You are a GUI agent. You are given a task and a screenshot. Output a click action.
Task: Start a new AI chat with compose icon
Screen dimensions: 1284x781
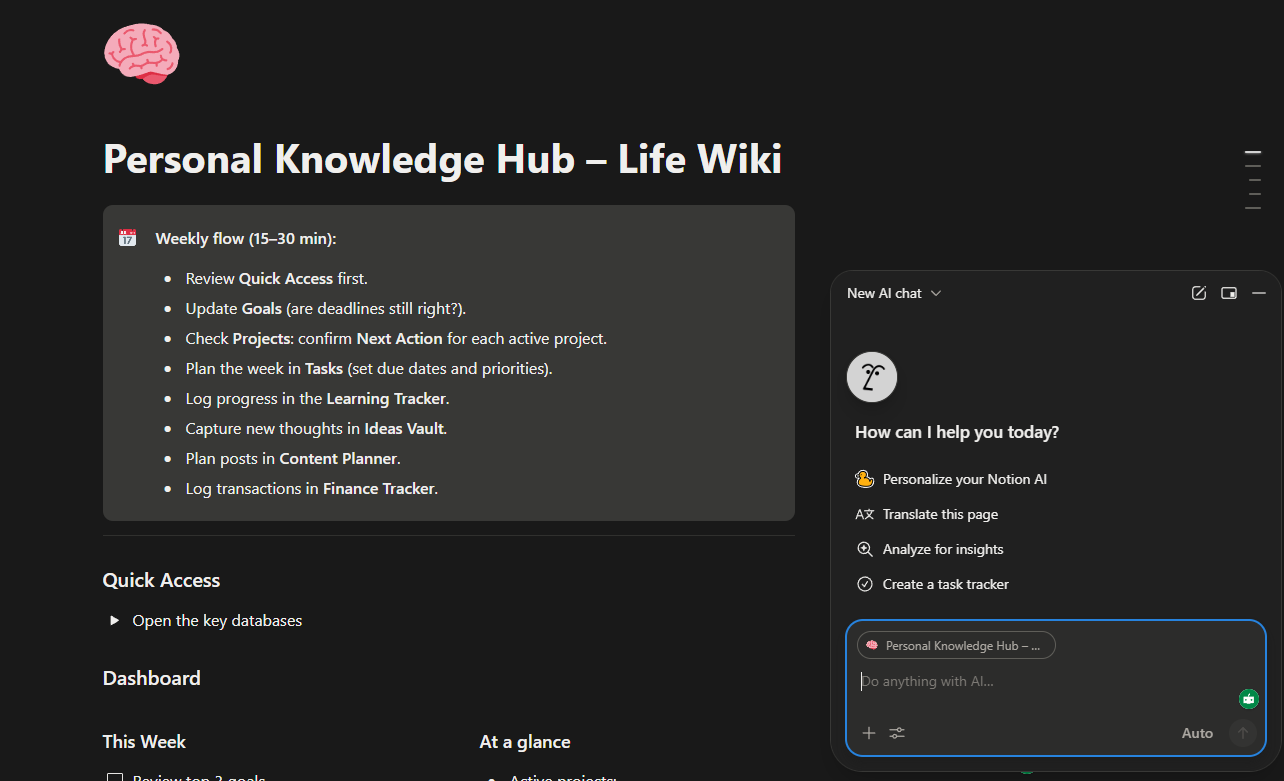tap(1199, 293)
